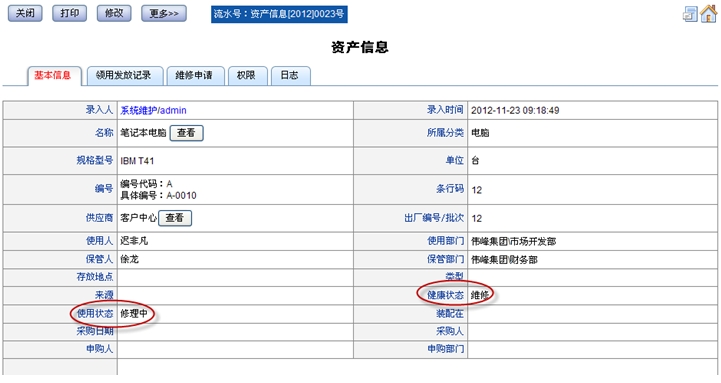Click the 申购部门 field label
This screenshot has height=383, width=721.
point(445,349)
